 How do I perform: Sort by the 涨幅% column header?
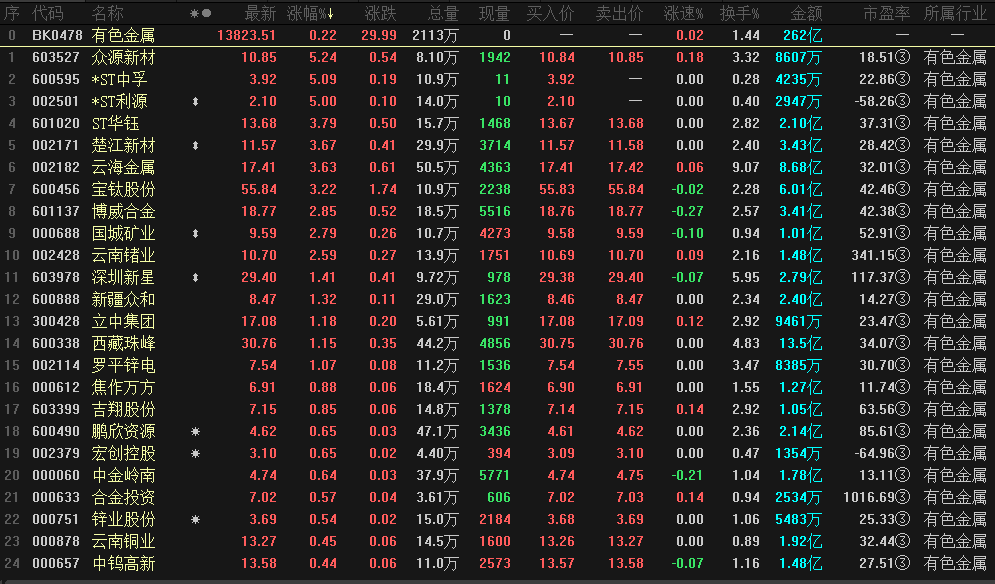pos(310,13)
